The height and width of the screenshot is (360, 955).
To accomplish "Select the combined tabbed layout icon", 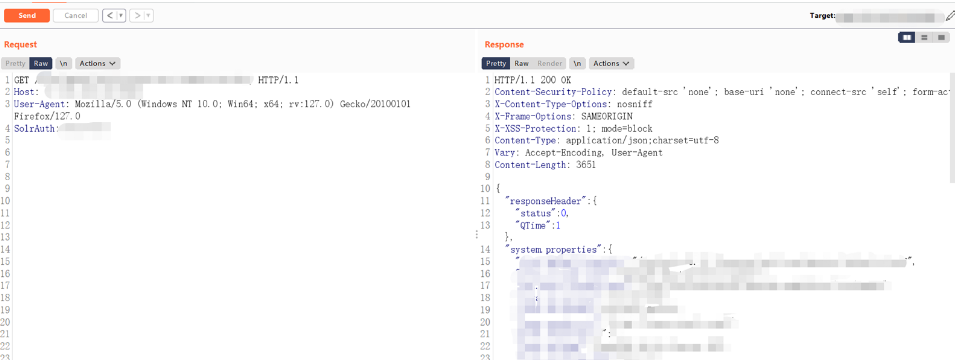I will pyautogui.click(x=941, y=38).
